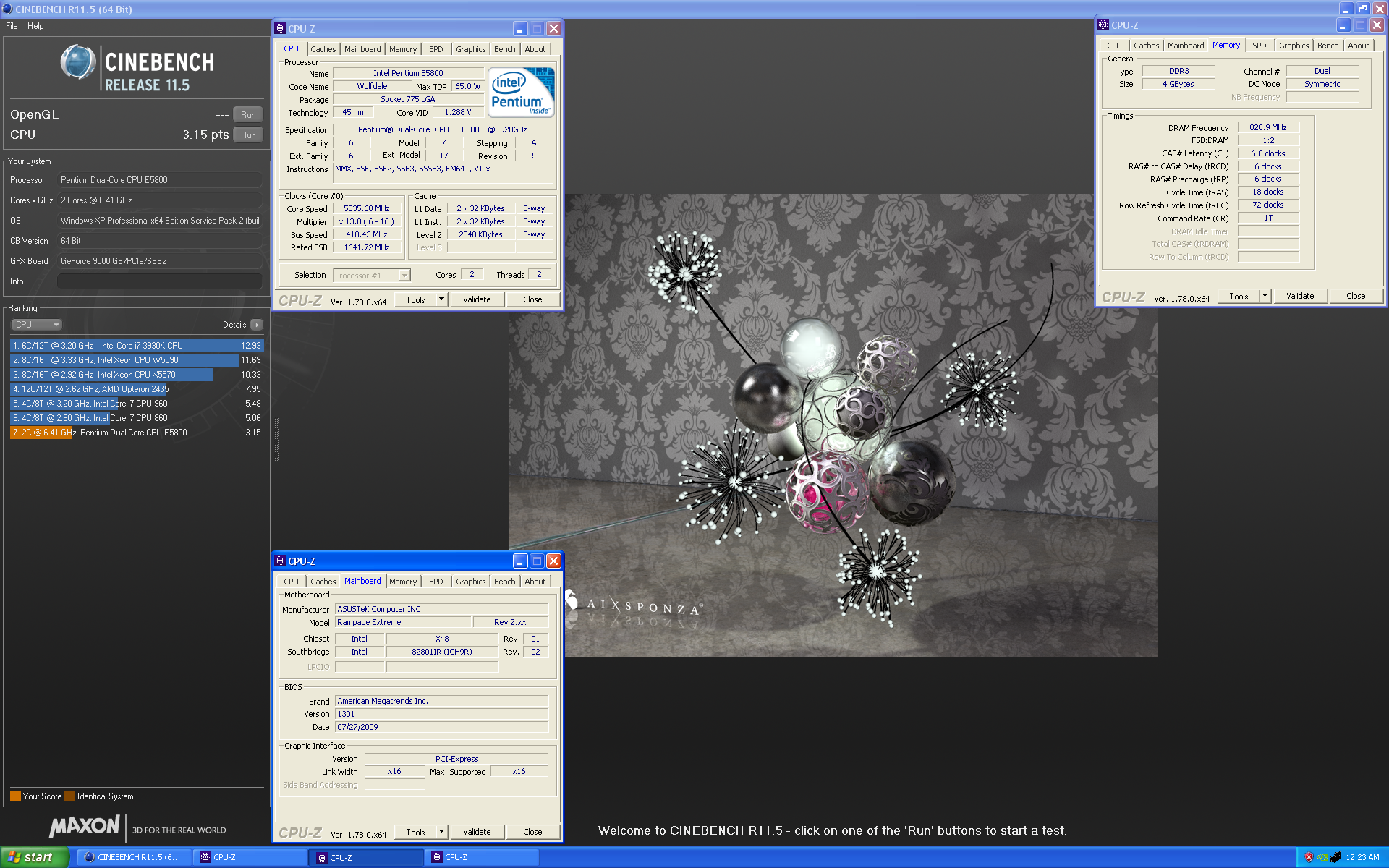Select ranking row Intel Core i7 CPU 960
The image size is (1389, 868).
pyautogui.click(x=137, y=404)
